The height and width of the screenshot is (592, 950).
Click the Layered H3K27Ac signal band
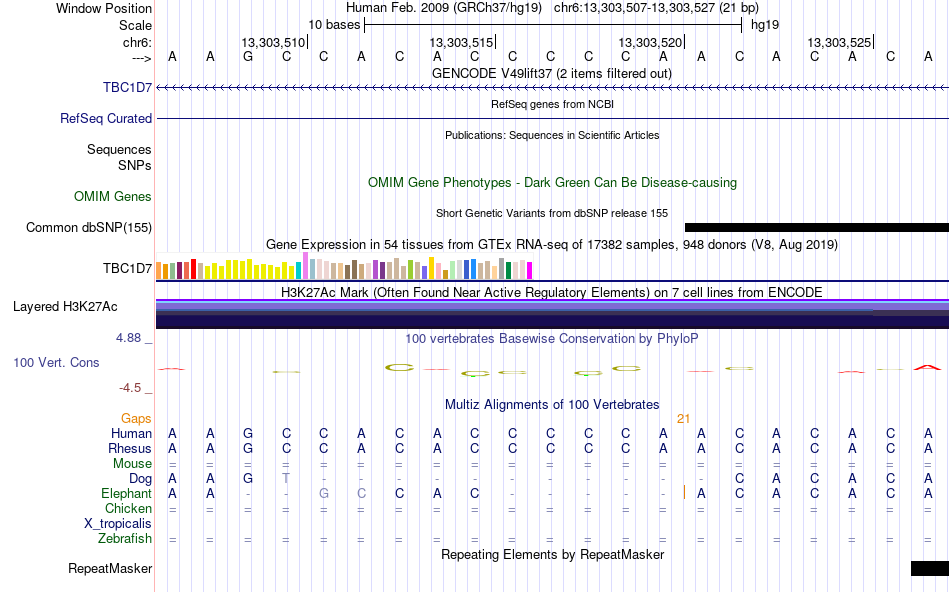(553, 314)
